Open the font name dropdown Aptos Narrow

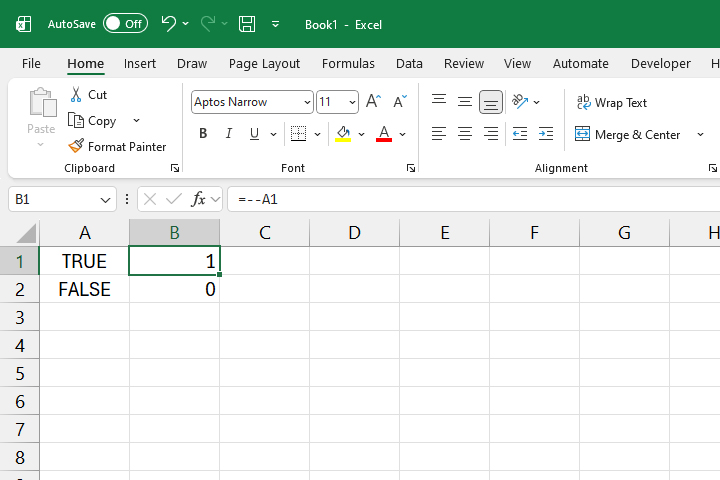coord(306,102)
